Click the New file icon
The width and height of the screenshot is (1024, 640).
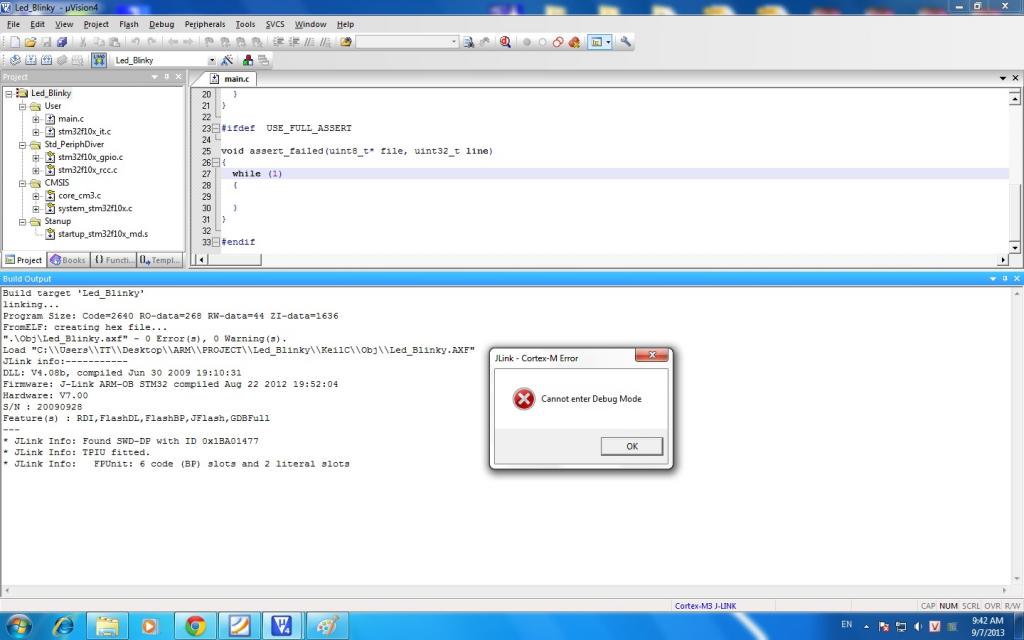[14, 42]
